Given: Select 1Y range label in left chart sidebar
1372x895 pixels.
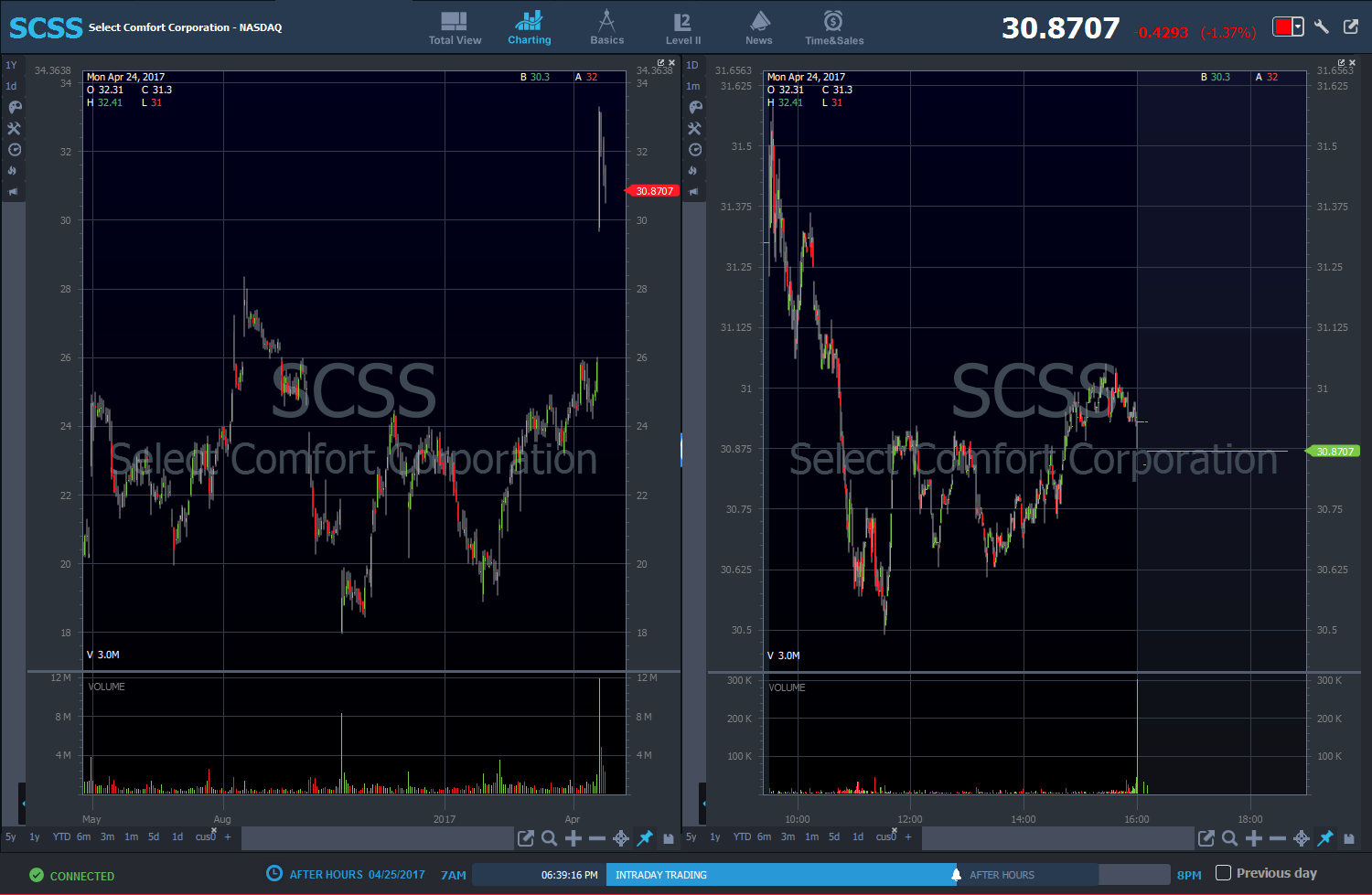Looking at the screenshot, I should 11,65.
